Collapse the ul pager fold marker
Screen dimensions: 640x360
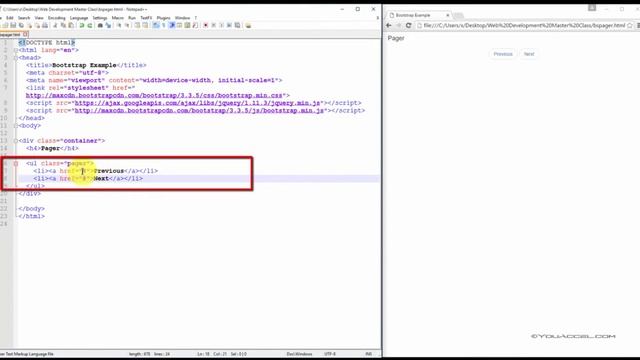coord(16,163)
